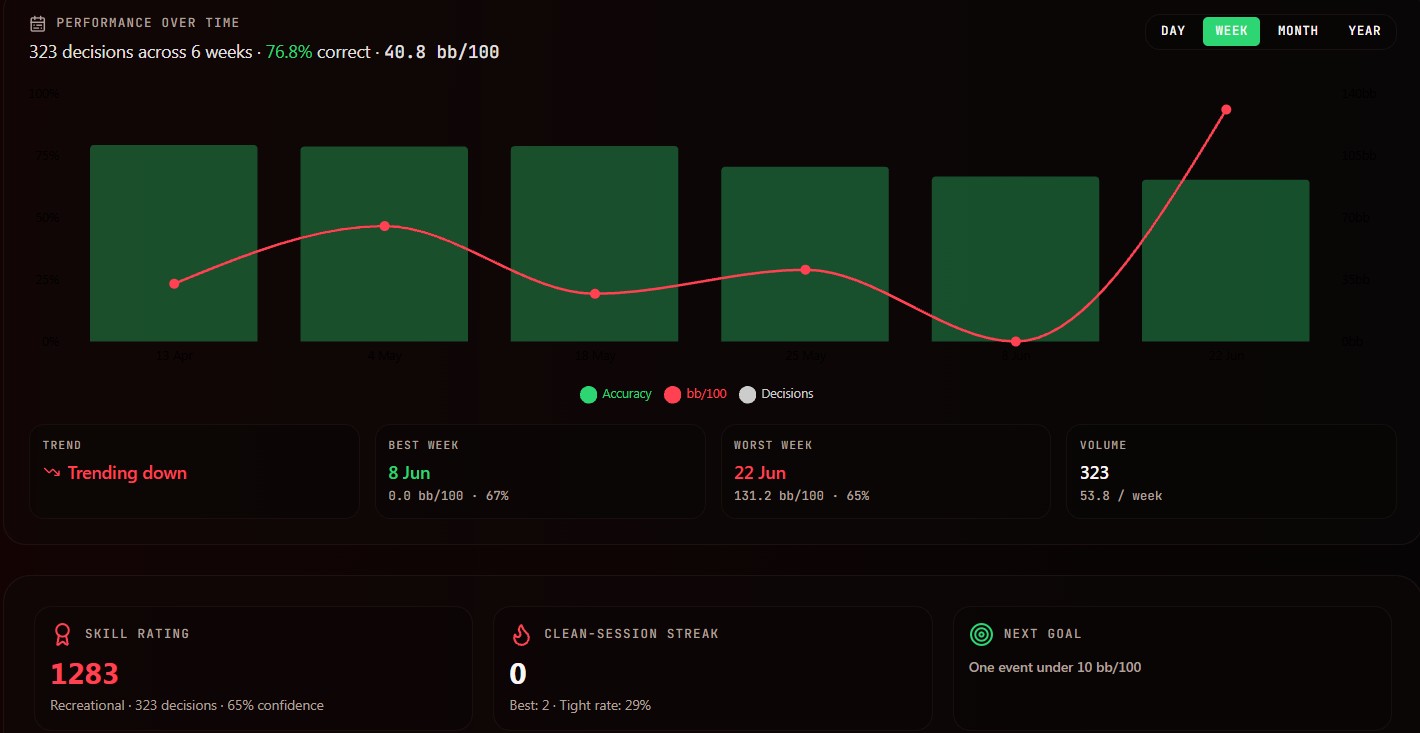Image resolution: width=1420 pixels, height=733 pixels.
Task: Click the 'Trending down' text
Action: (x=127, y=473)
